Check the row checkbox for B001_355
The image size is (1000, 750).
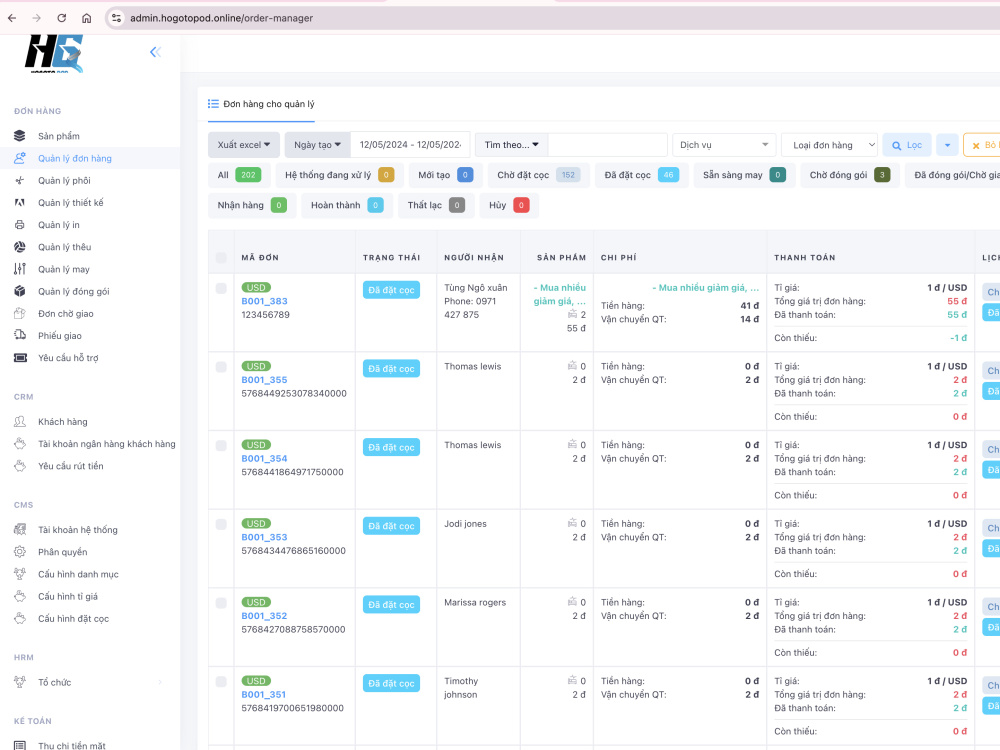(x=221, y=367)
